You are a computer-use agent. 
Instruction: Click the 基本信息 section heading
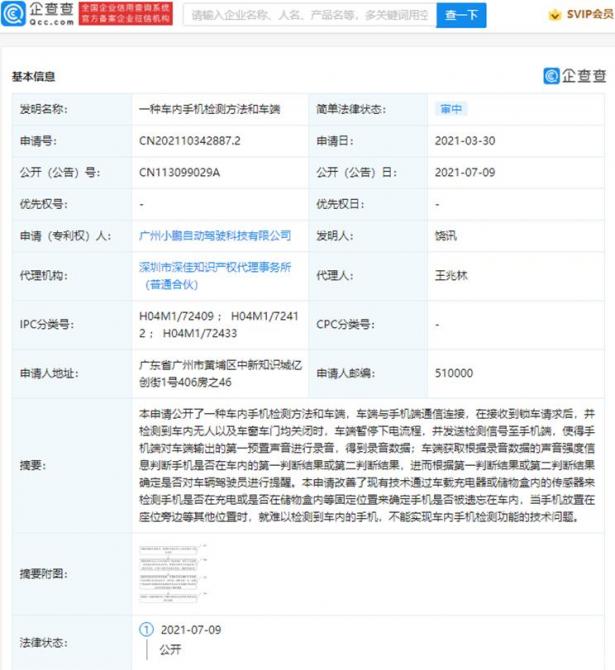pyautogui.click(x=33, y=76)
